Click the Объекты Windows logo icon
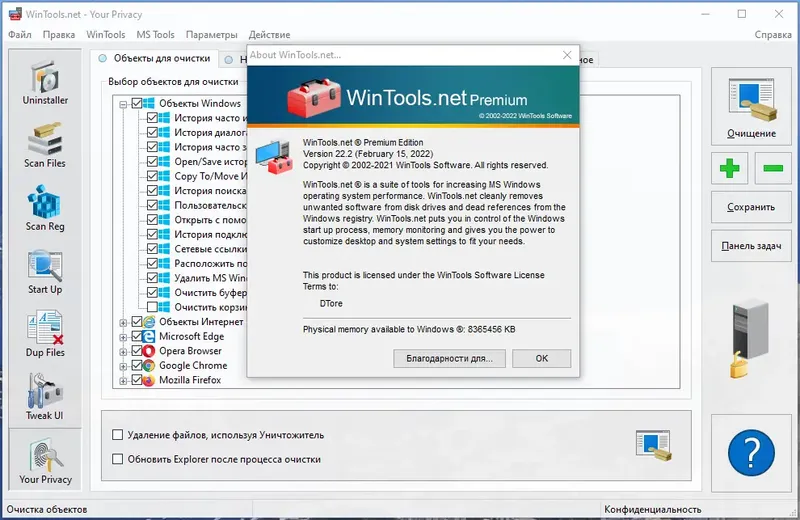Viewport: 800px width, 520px height. click(148, 103)
